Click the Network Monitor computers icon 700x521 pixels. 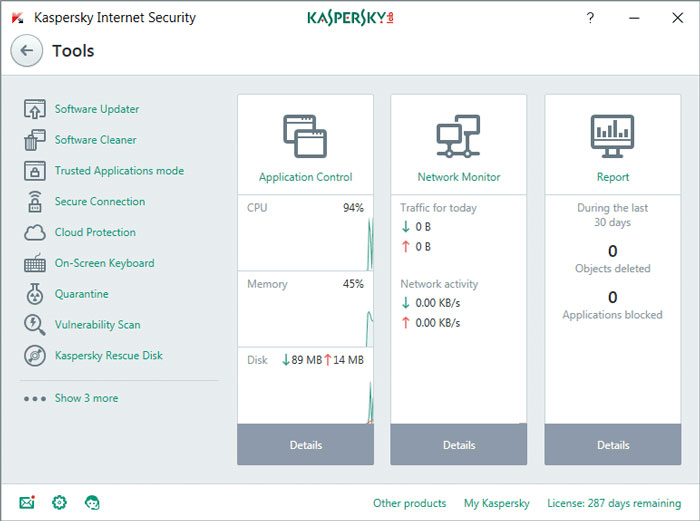coord(458,136)
